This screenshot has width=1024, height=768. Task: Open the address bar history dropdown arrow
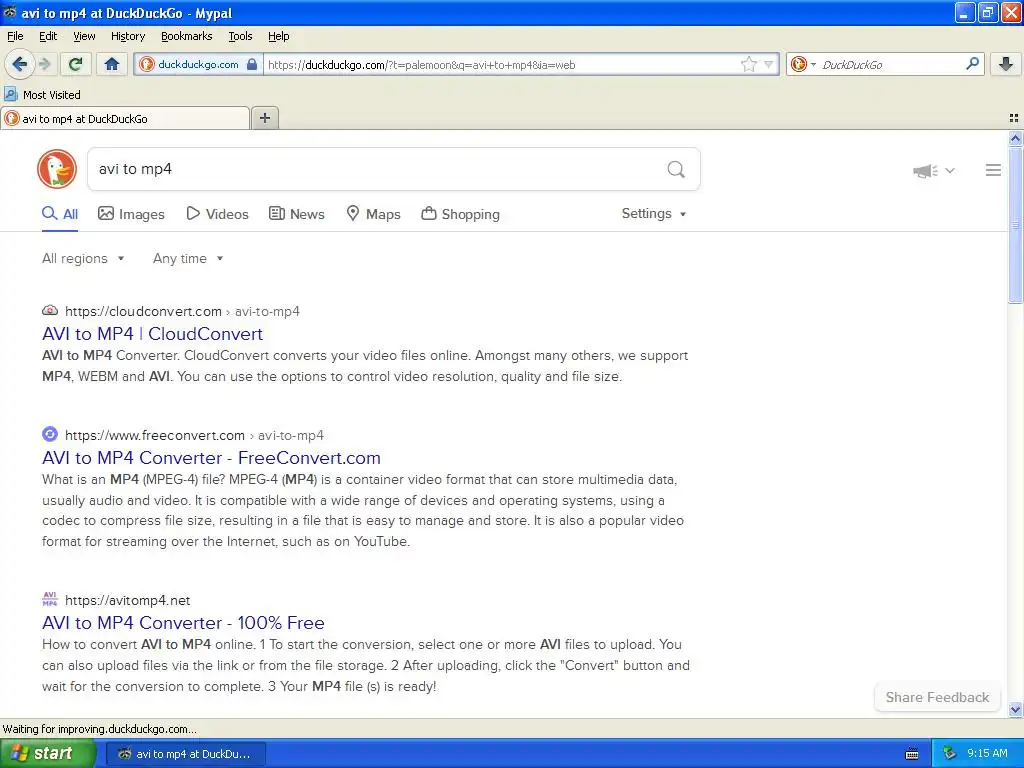(x=769, y=64)
